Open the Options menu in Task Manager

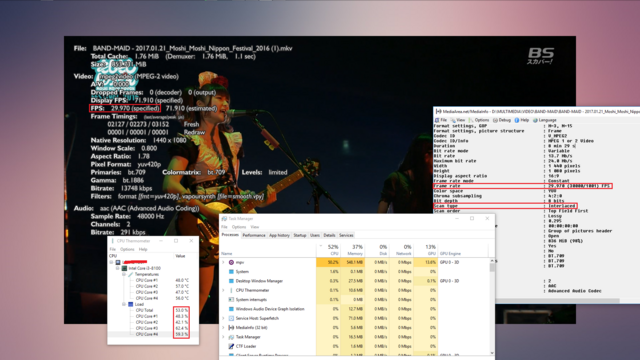[x=239, y=227]
